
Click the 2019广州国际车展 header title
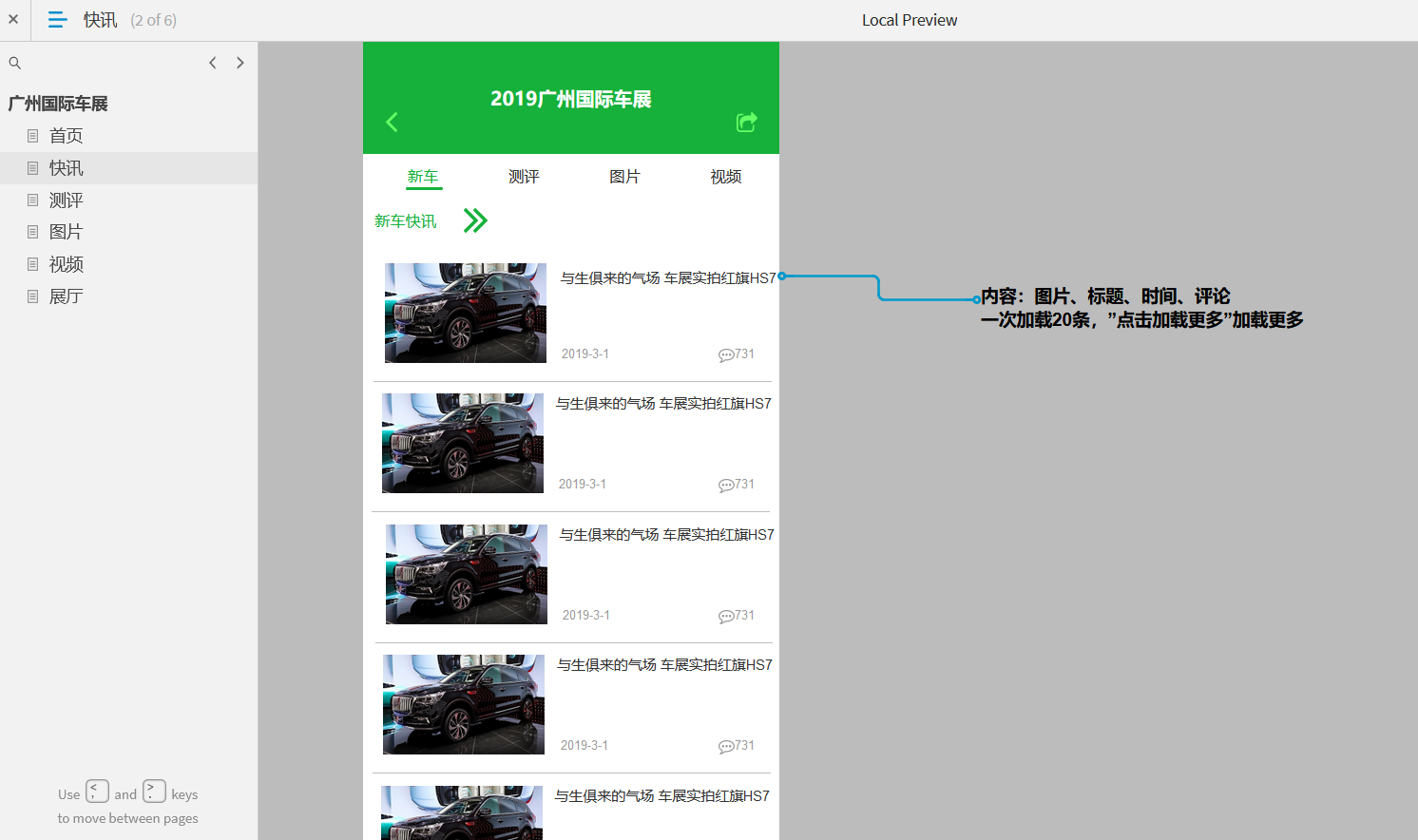click(x=571, y=99)
